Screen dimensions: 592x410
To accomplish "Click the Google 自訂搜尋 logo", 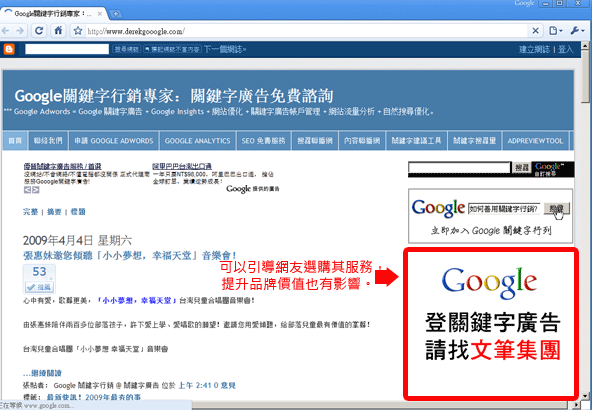I will (553, 169).
